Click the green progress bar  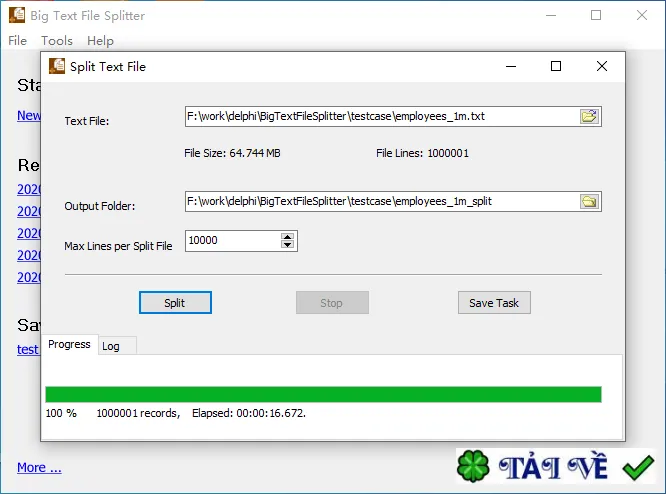[323, 394]
